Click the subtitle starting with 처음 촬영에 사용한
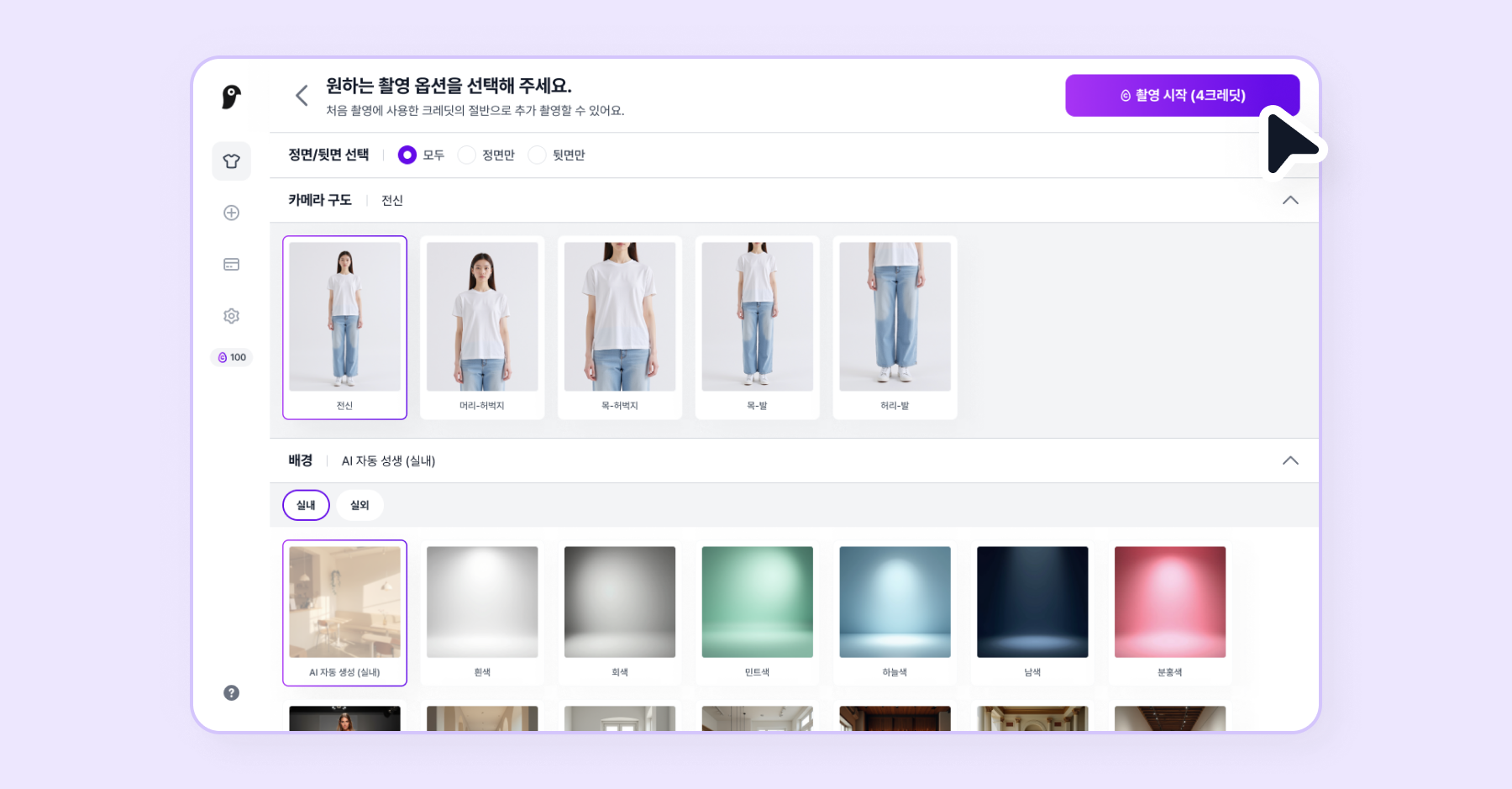The image size is (1512, 789). 475,111
